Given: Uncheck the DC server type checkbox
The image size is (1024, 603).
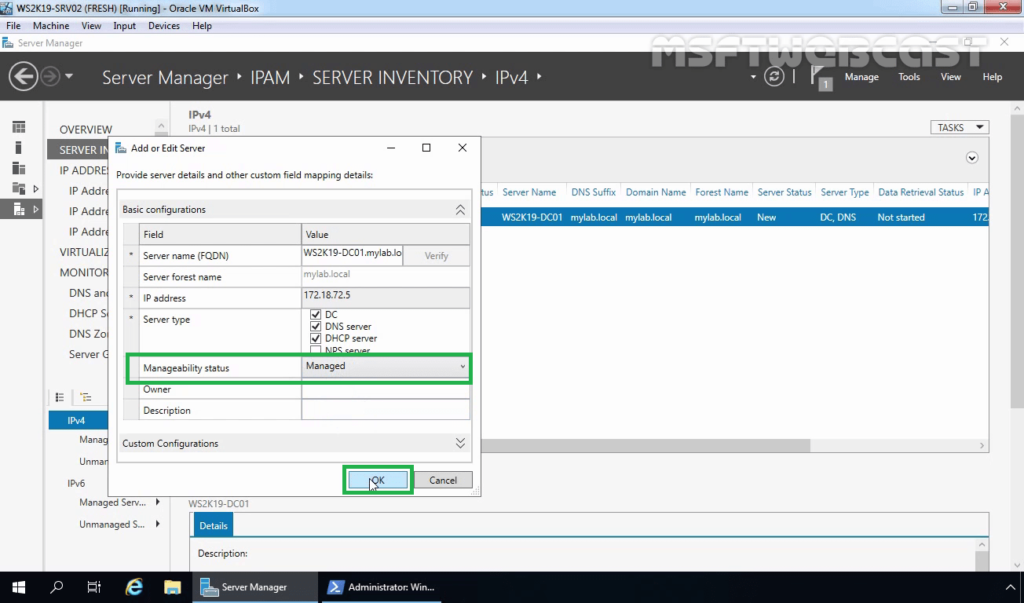Looking at the screenshot, I should [315, 314].
